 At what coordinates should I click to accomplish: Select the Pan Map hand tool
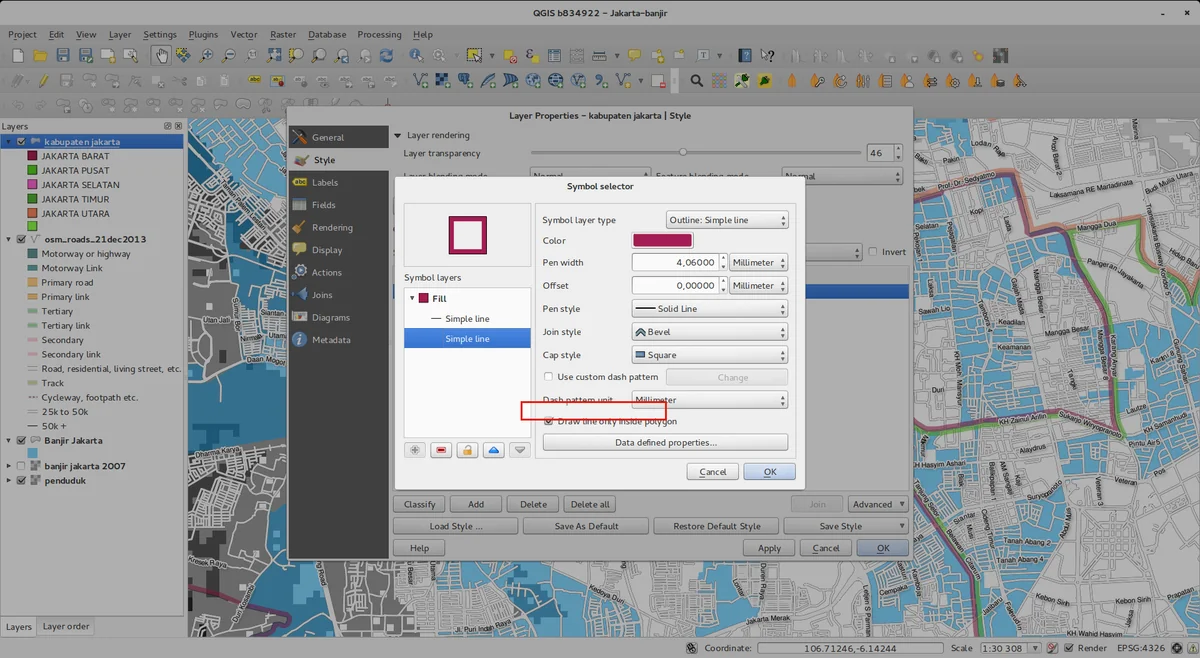[x=161, y=56]
